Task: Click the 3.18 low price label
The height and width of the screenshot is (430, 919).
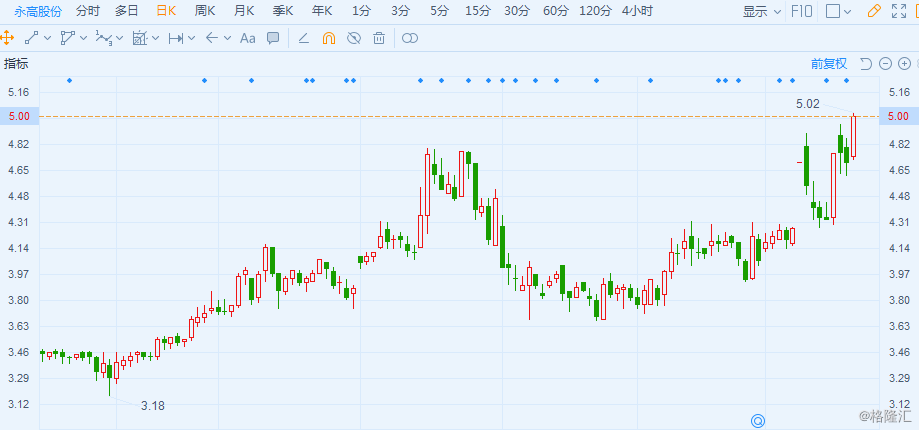Action: pyautogui.click(x=153, y=405)
